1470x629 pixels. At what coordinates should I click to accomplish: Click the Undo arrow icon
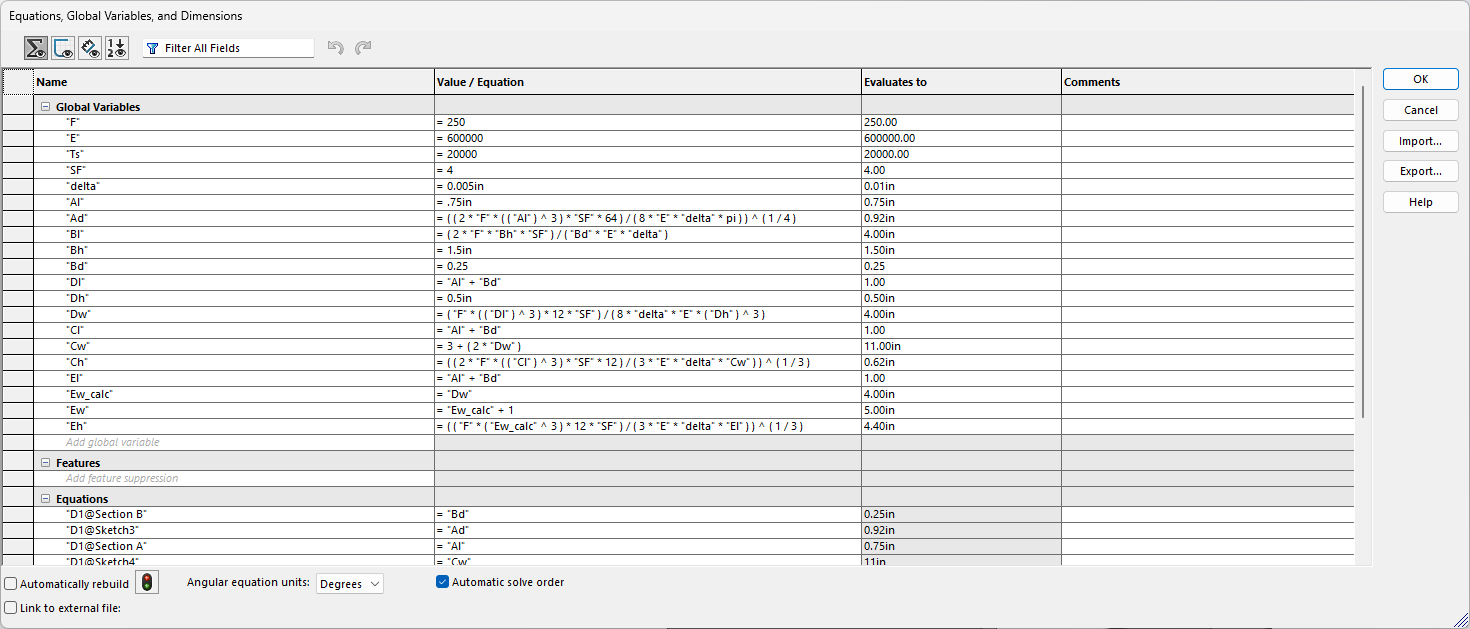tap(336, 48)
